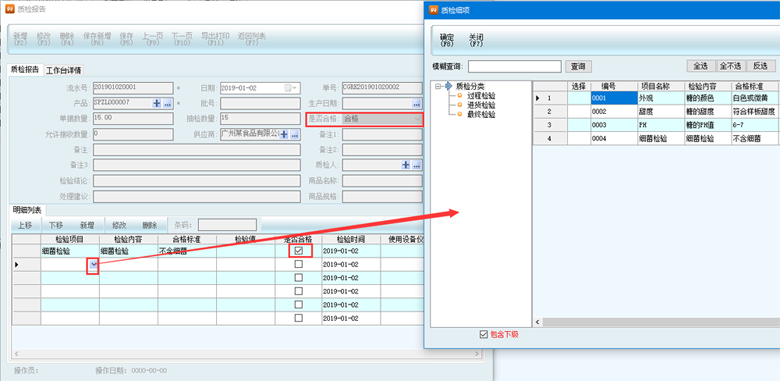Collapse the 质检分类 tree node
The width and height of the screenshot is (780, 381).
point(438,86)
